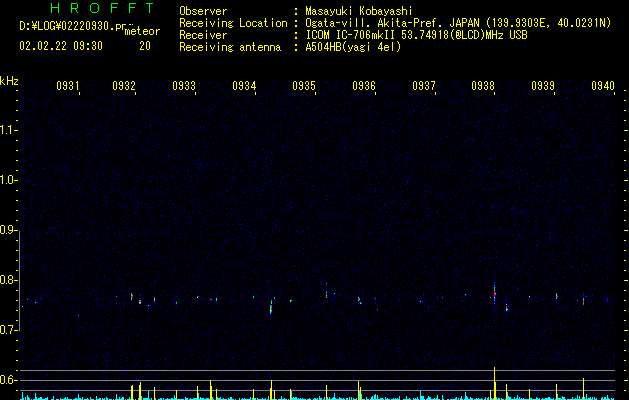Click the 0936 time marker
This screenshot has height=400, width=629.
pos(364,86)
